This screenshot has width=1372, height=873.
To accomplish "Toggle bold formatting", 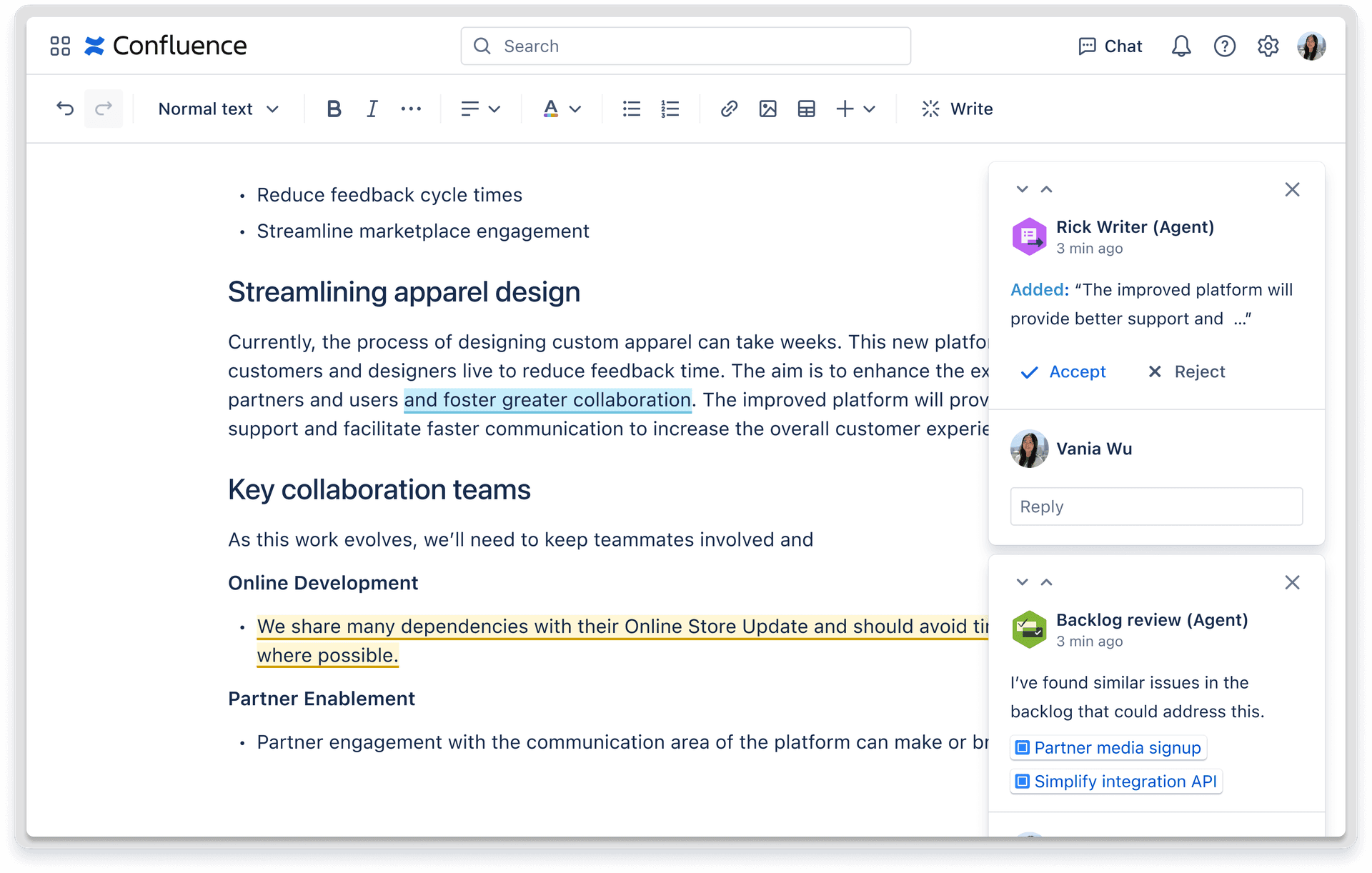I will point(334,109).
